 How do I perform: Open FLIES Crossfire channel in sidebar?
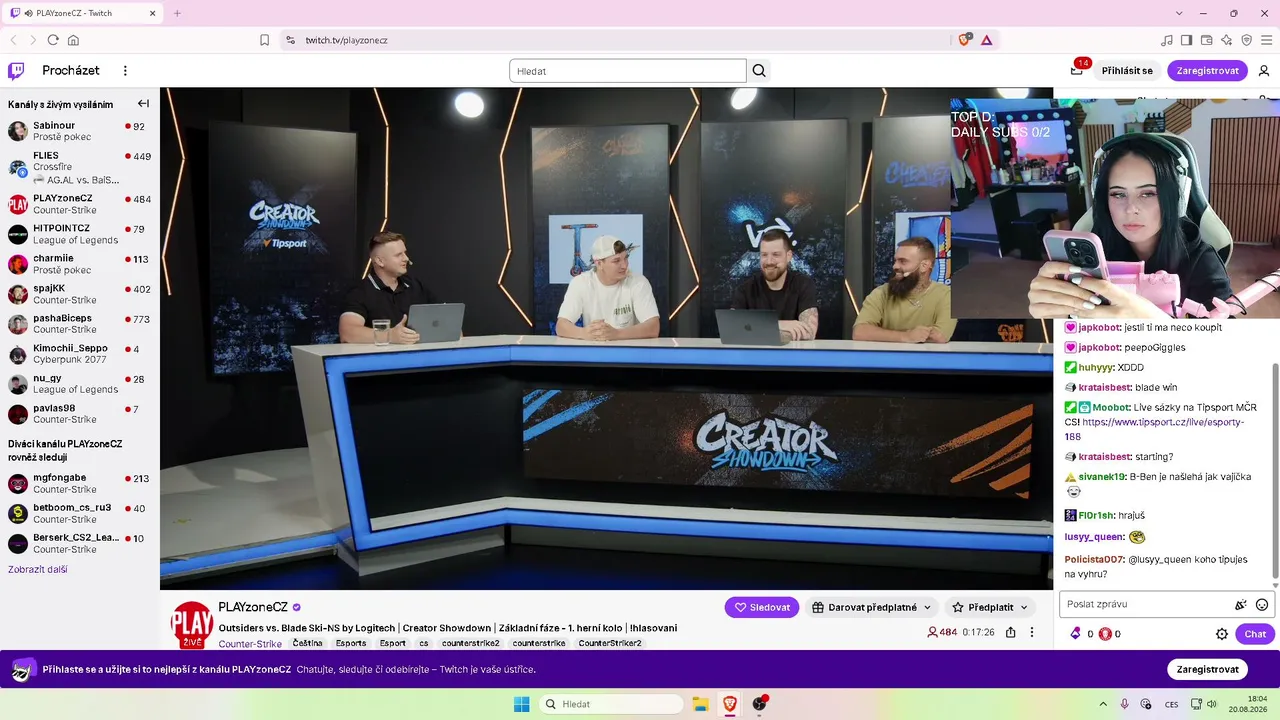click(80, 168)
